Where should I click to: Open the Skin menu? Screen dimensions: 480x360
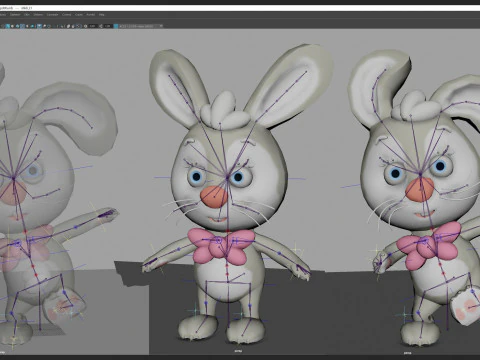27,15
